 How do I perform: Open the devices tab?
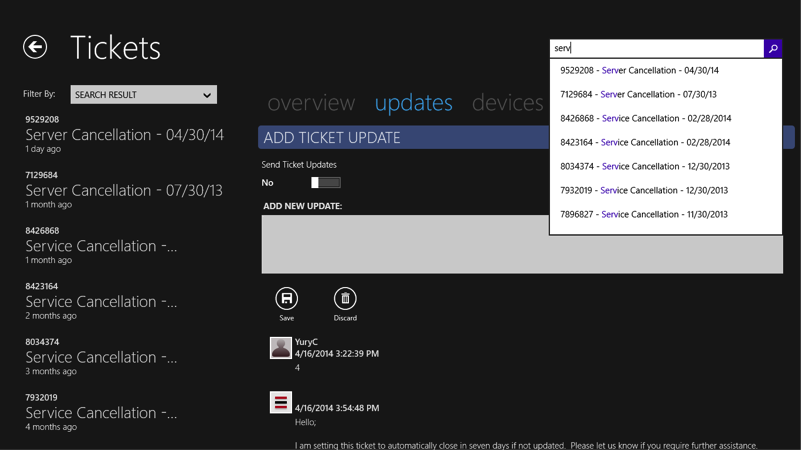click(x=507, y=103)
